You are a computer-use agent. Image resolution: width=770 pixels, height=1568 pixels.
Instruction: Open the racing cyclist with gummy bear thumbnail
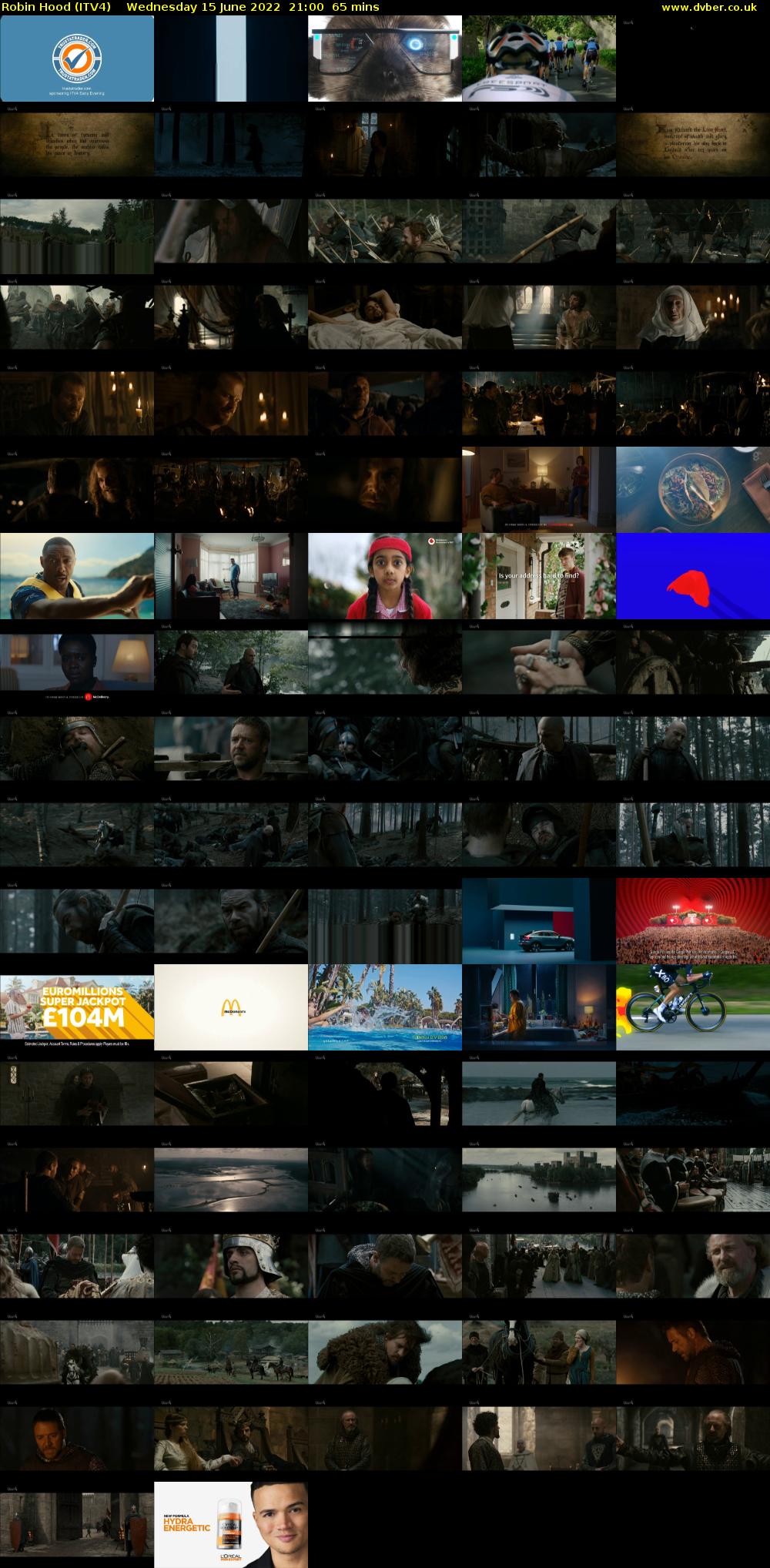coord(693,1007)
